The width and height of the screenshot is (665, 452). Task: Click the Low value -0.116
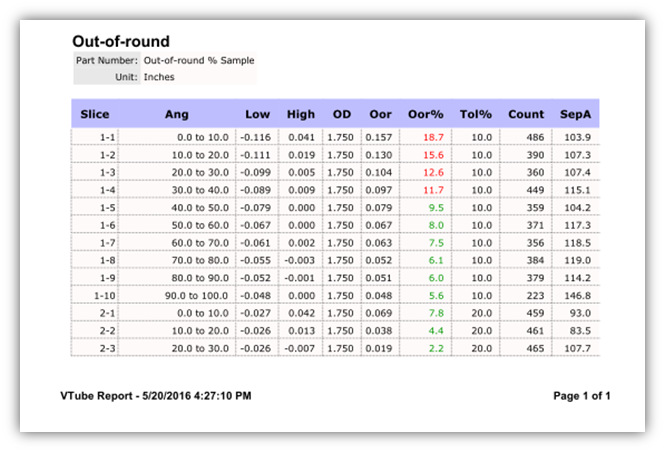257,137
